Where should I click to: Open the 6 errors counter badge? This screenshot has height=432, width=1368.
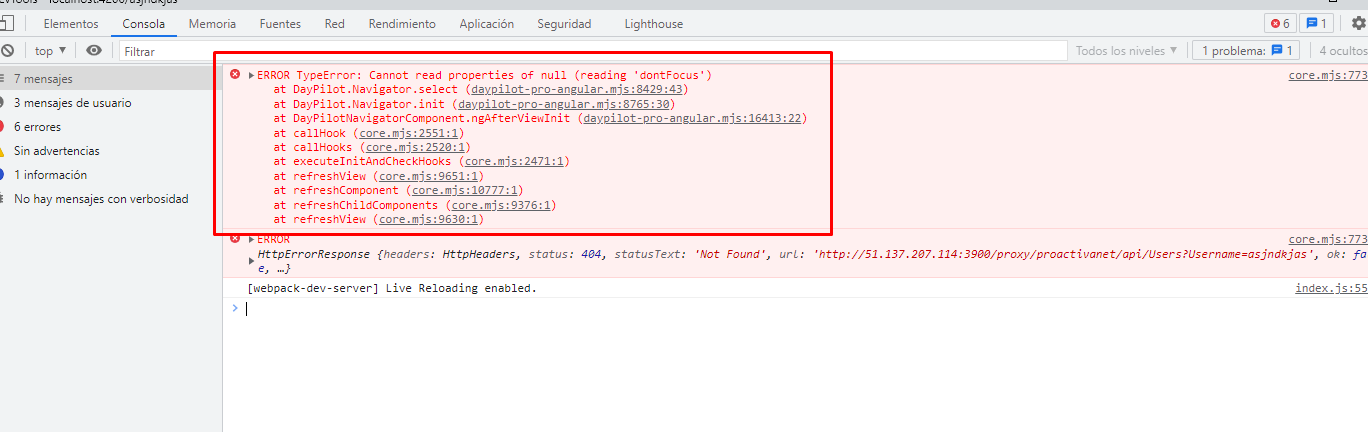click(1279, 23)
